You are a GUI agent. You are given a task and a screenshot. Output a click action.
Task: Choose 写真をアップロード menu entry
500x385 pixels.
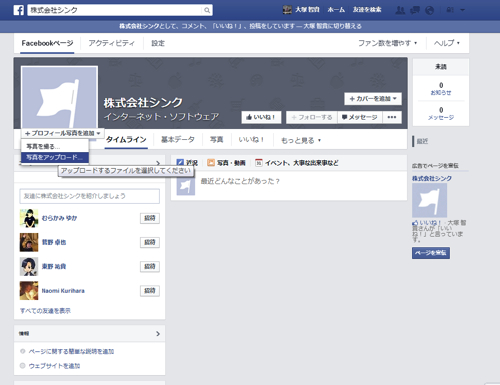pyautogui.click(x=55, y=157)
